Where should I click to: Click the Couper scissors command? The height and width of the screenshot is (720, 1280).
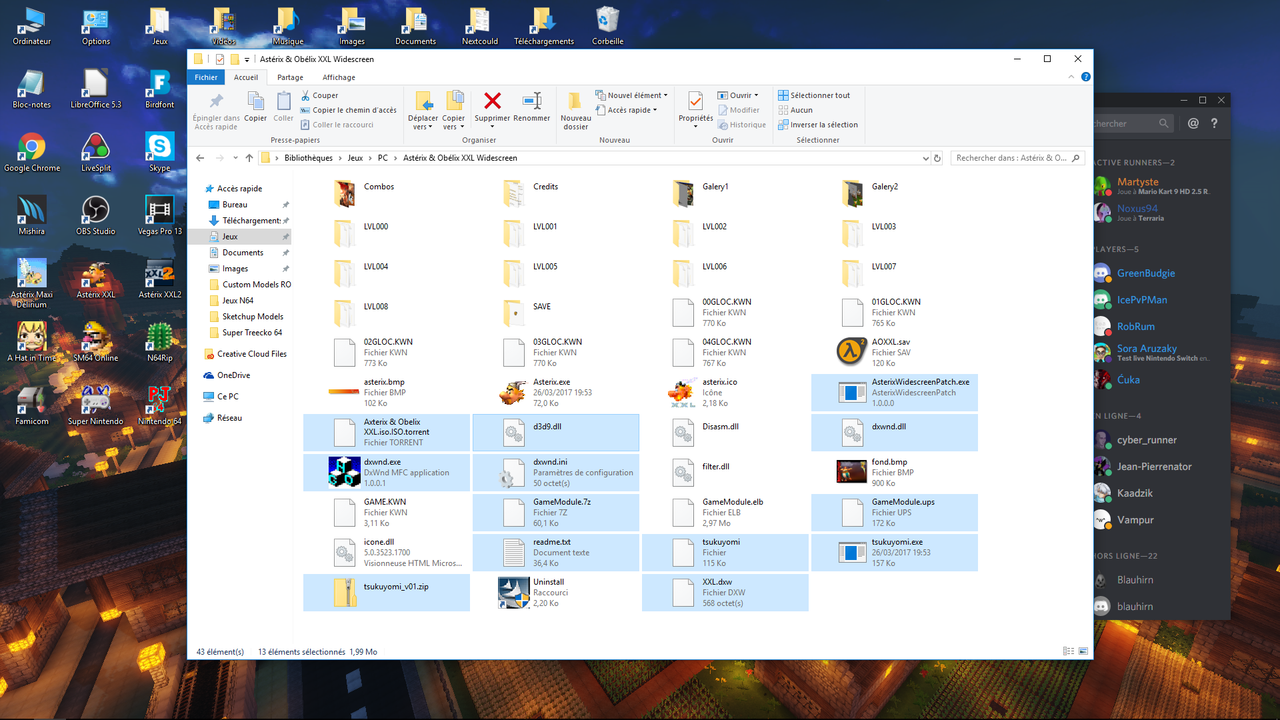pos(319,96)
